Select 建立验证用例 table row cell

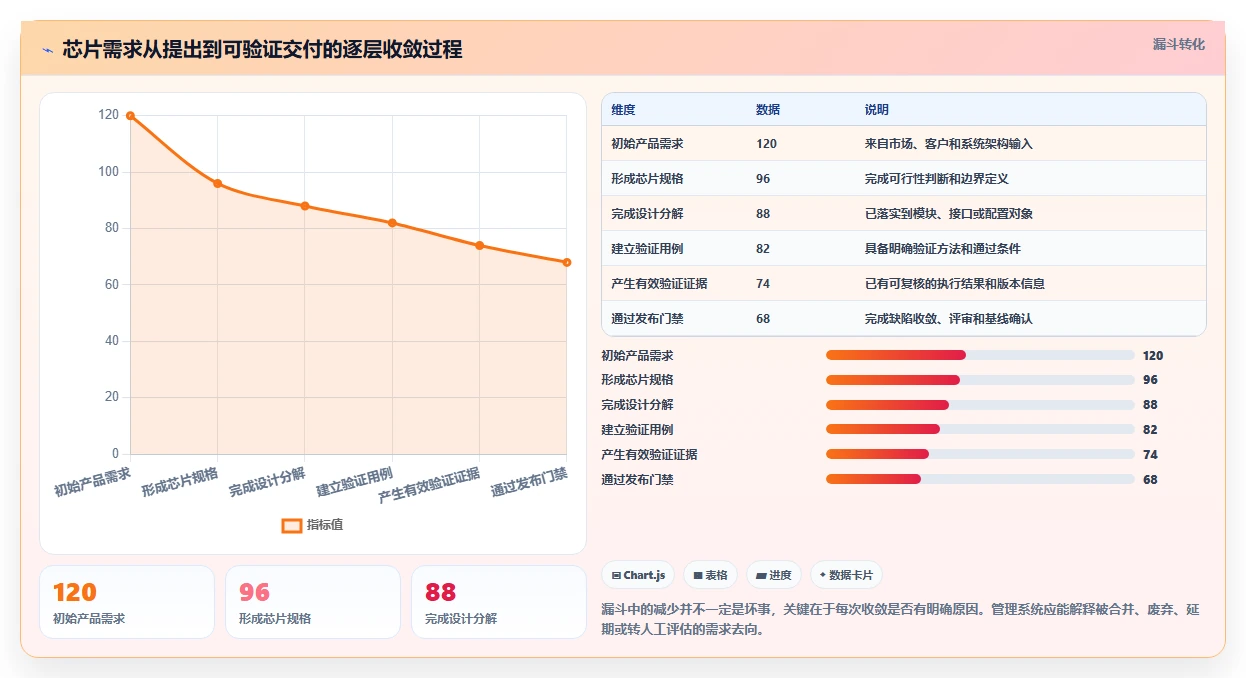coord(647,249)
